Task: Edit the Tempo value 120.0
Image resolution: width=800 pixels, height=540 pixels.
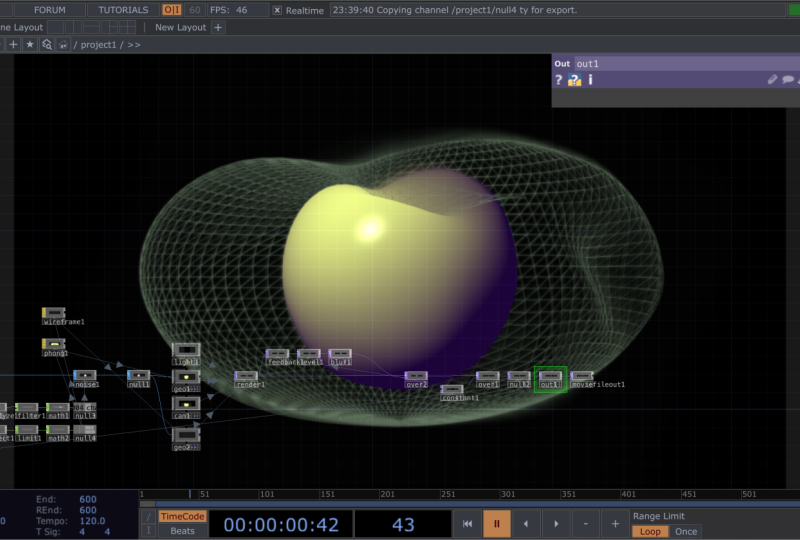Action: pyautogui.click(x=92, y=521)
